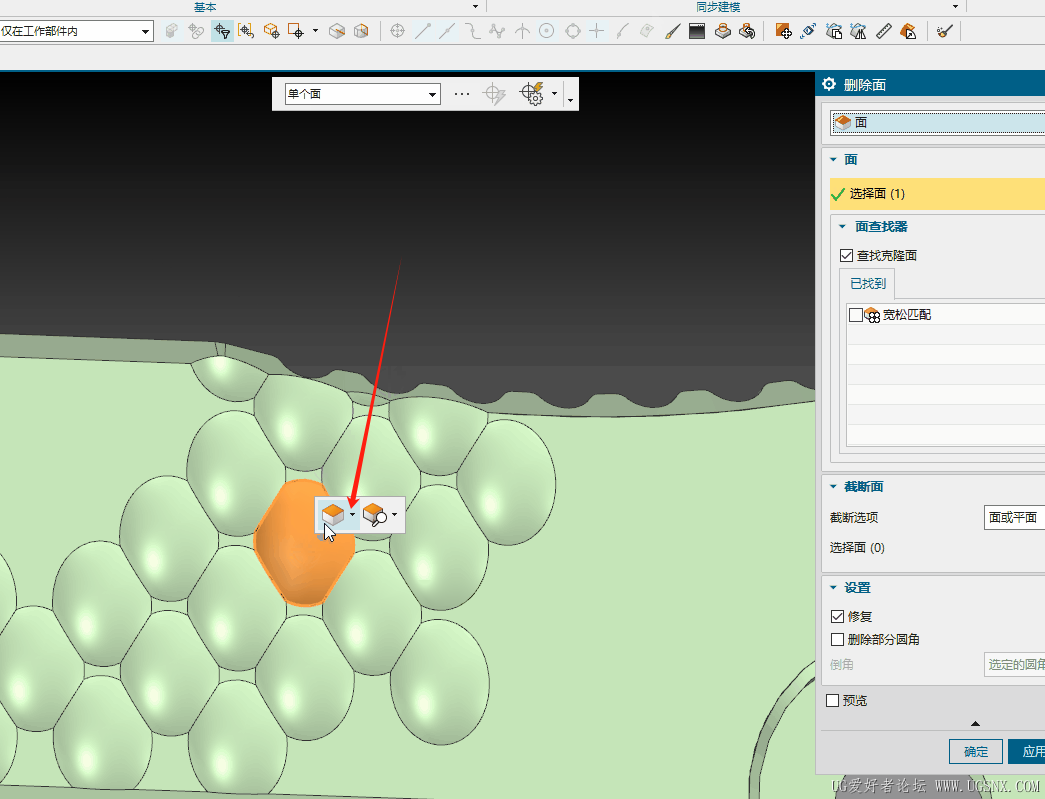Click the ruler measure icon
This screenshot has height=799, width=1045.
[884, 31]
